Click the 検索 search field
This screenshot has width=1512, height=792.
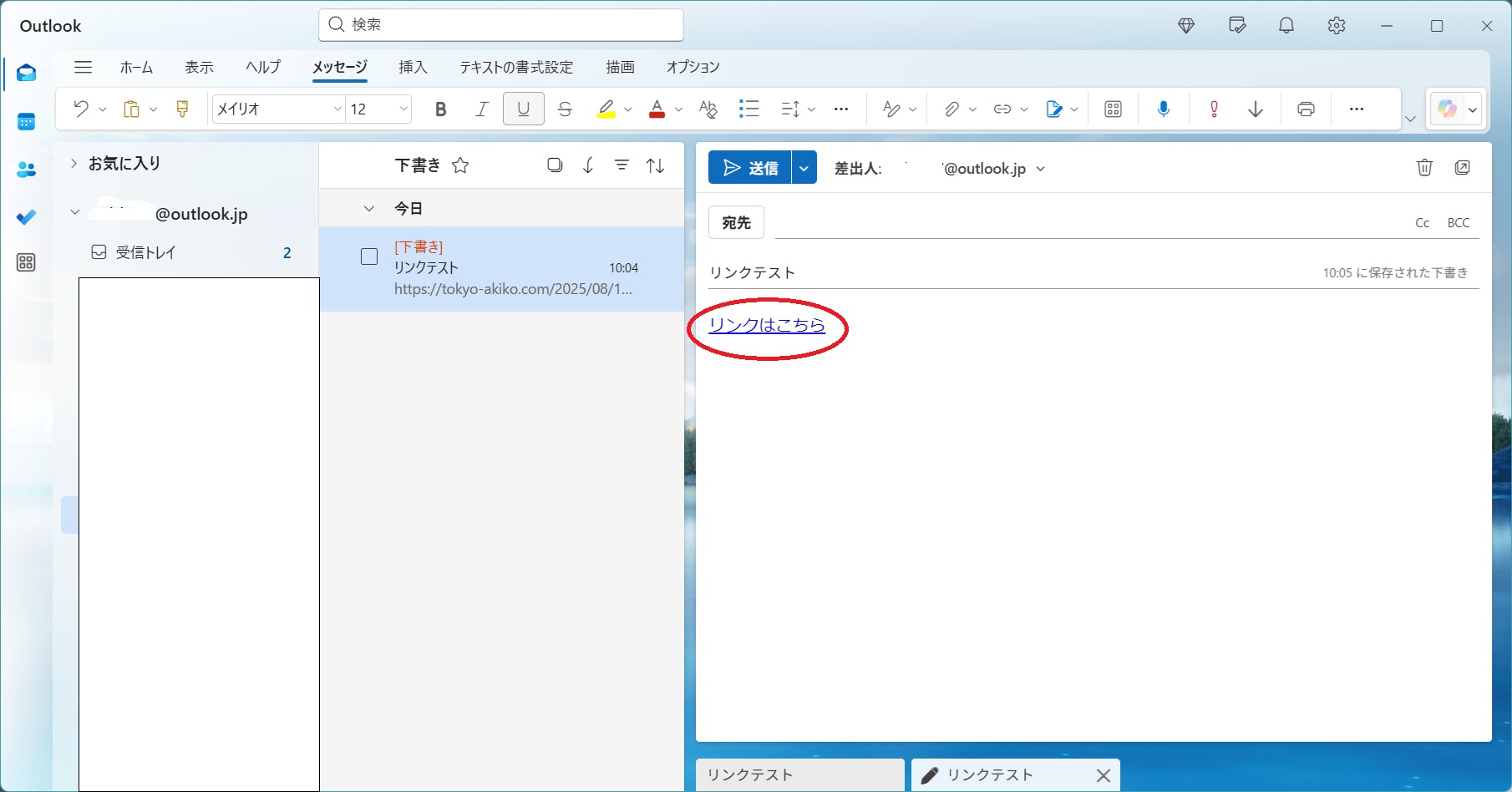[x=501, y=25]
